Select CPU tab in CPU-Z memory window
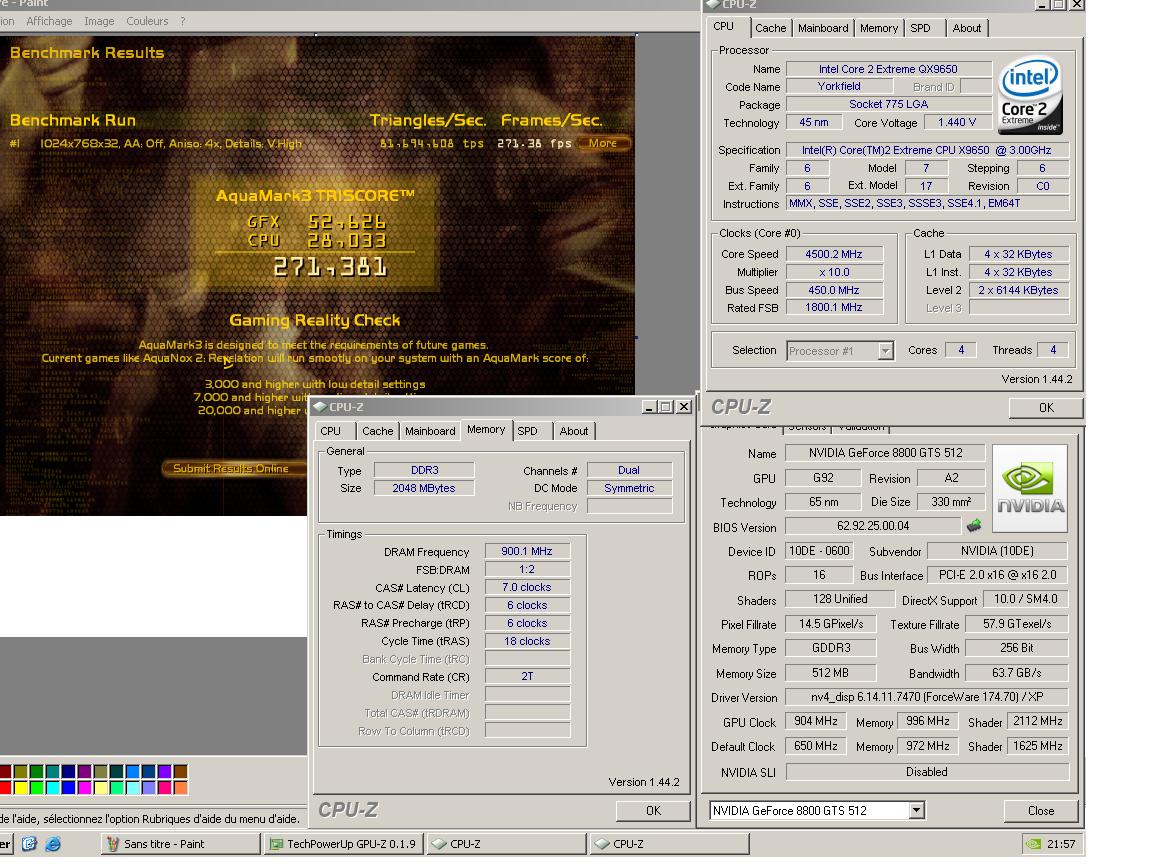This screenshot has height=864, width=1152. (x=331, y=431)
